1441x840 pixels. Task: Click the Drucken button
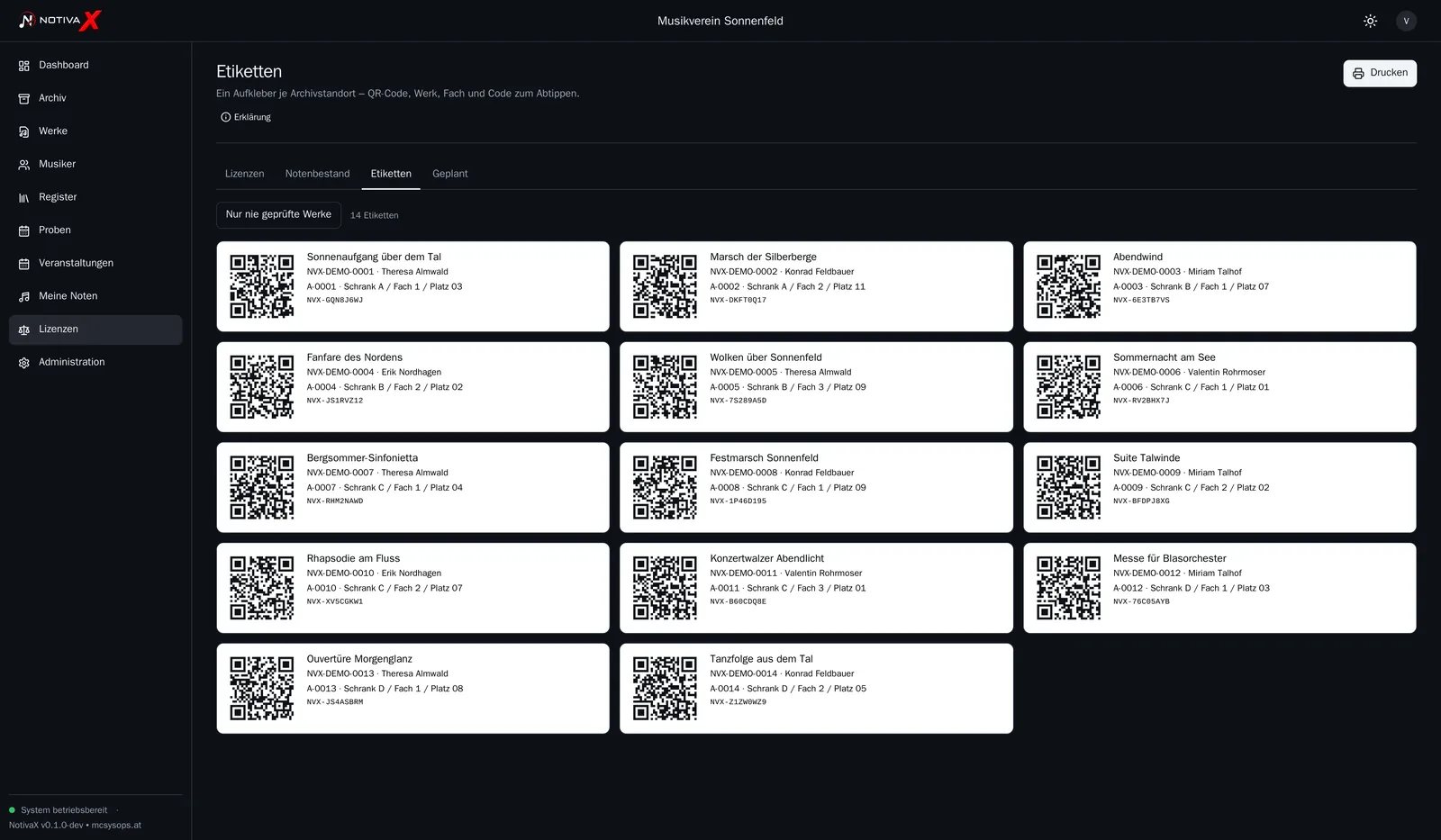point(1380,74)
